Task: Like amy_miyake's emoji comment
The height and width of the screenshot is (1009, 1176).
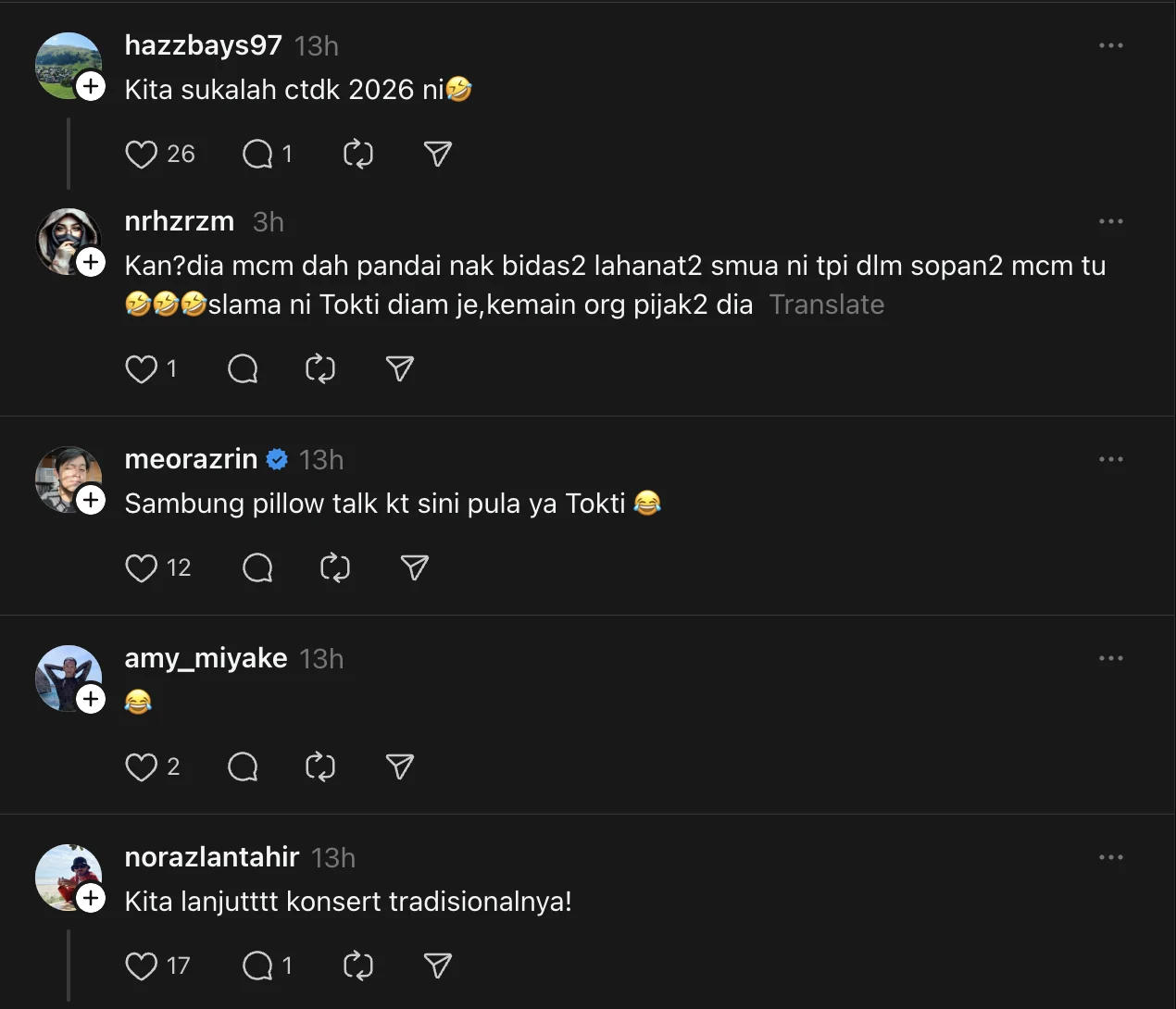Action: [141, 766]
